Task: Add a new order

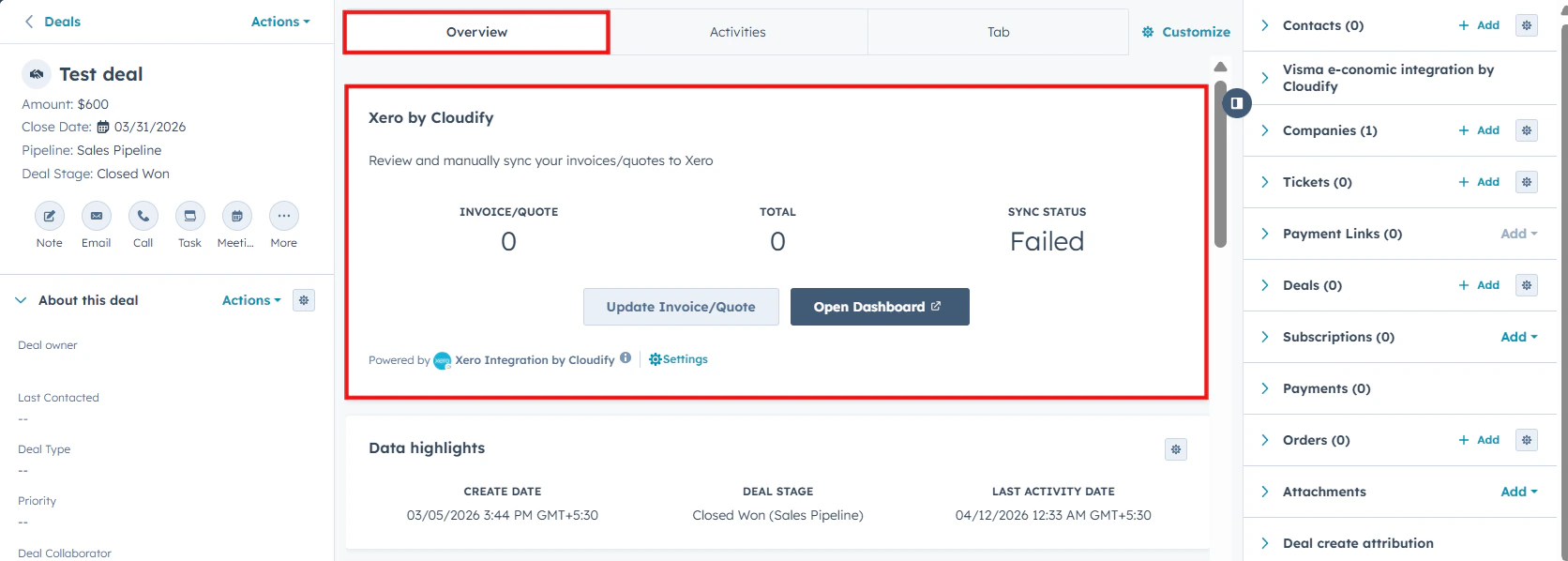Action: [1479, 440]
